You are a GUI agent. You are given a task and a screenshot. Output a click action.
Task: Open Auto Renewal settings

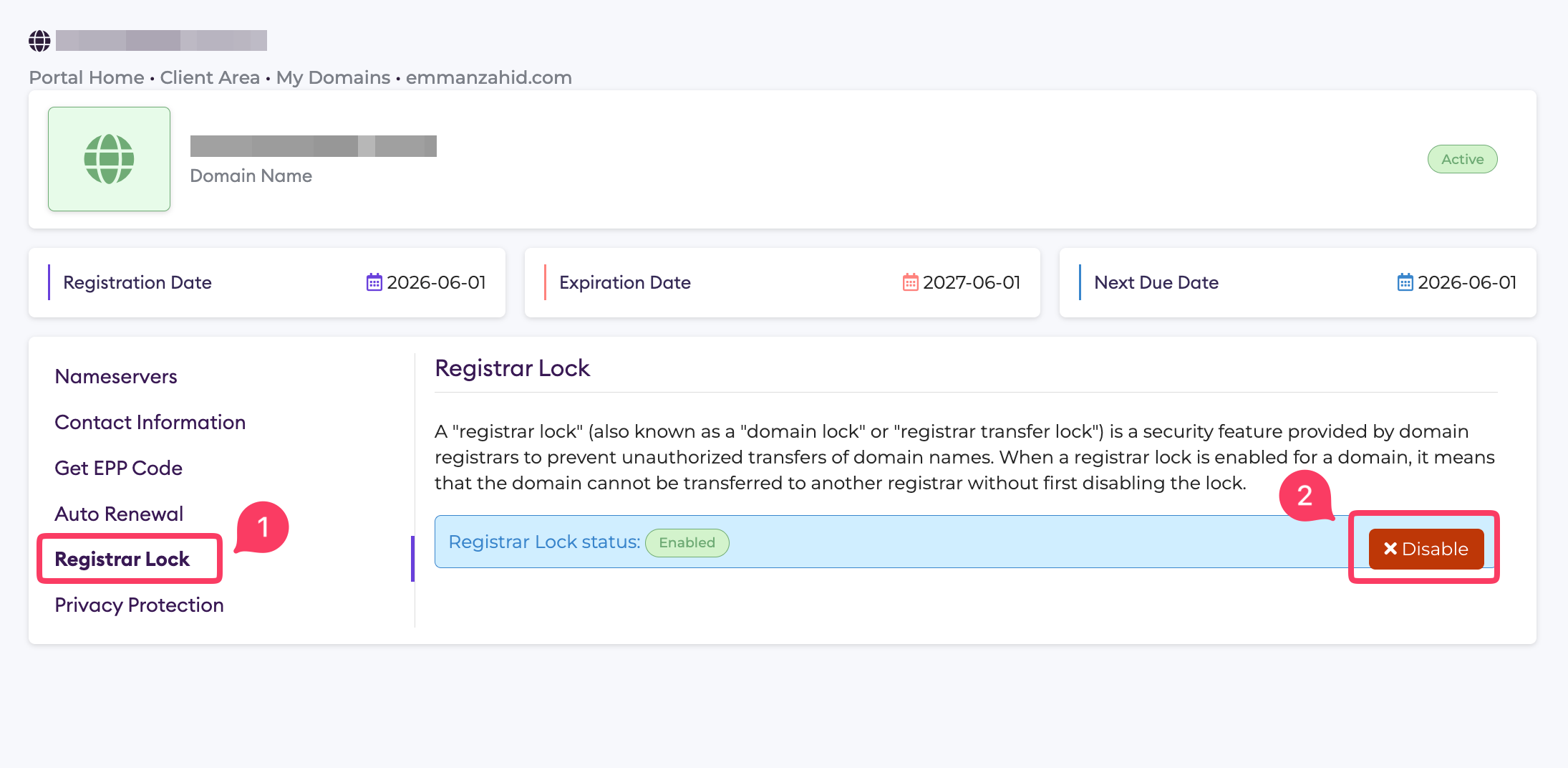pyautogui.click(x=120, y=514)
